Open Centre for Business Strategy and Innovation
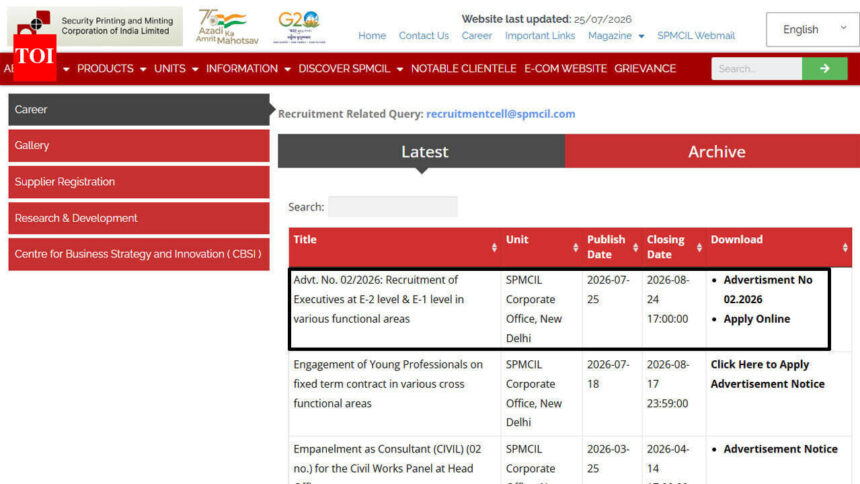860x484 pixels. 139,254
